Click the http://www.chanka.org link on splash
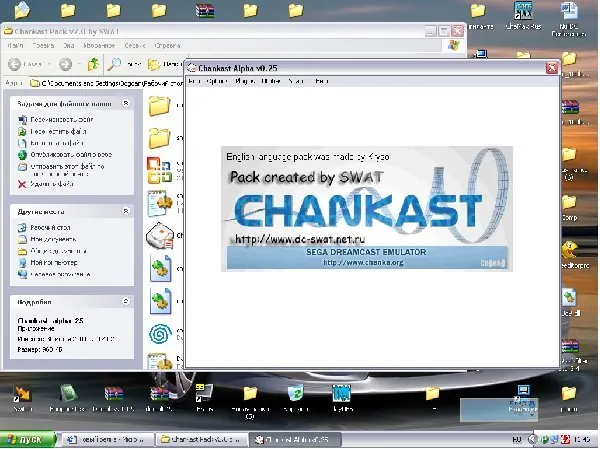Image resolution: width=600 pixels, height=449 pixels. (363, 263)
